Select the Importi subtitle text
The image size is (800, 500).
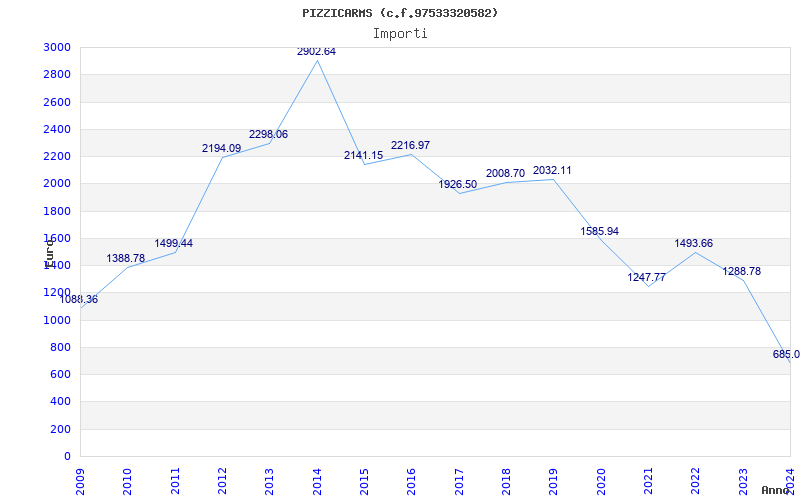pos(400,34)
